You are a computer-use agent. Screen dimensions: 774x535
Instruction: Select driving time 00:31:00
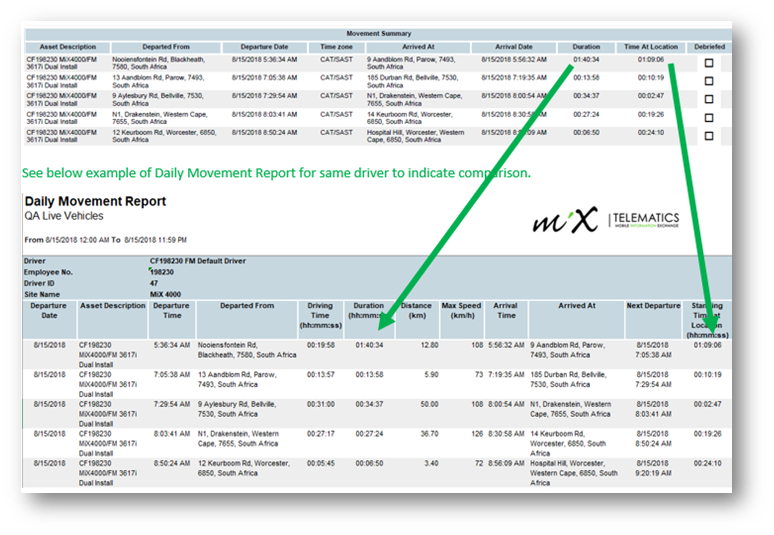(321, 404)
